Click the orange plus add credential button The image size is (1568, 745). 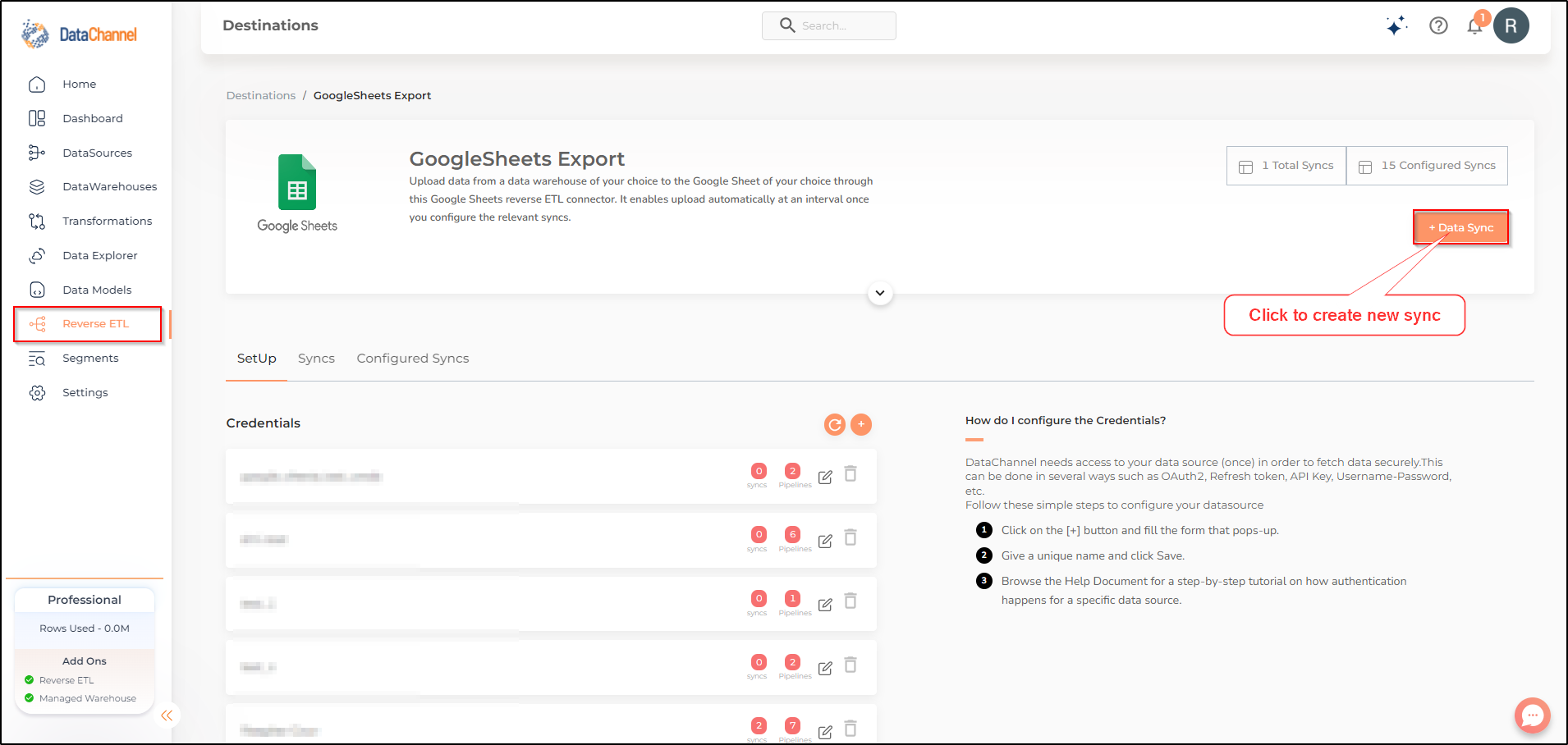pyautogui.click(x=861, y=424)
